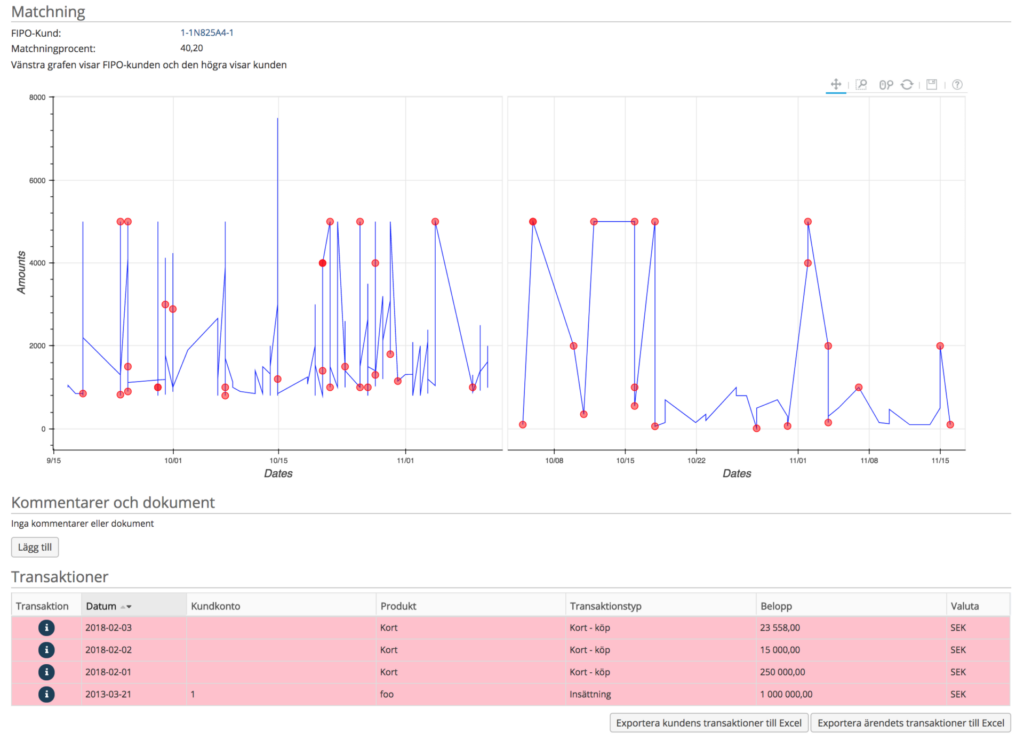The height and width of the screenshot is (741, 1024).
Task: Select the 23 558,00 amount cell
Action: (851, 627)
